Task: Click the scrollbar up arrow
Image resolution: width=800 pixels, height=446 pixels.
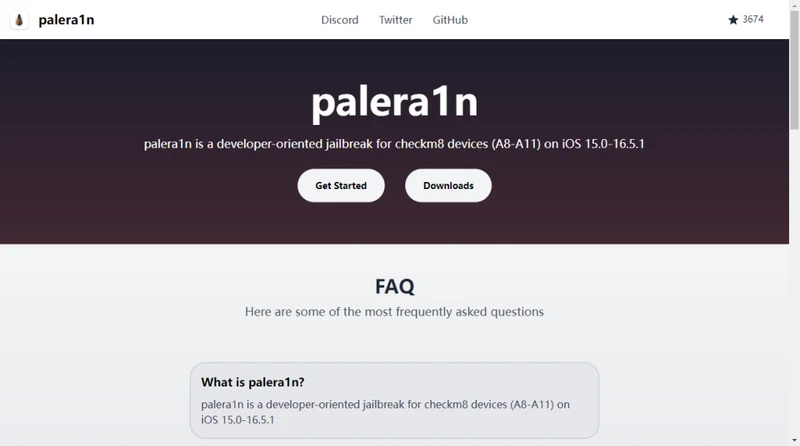Action: (794, 4)
